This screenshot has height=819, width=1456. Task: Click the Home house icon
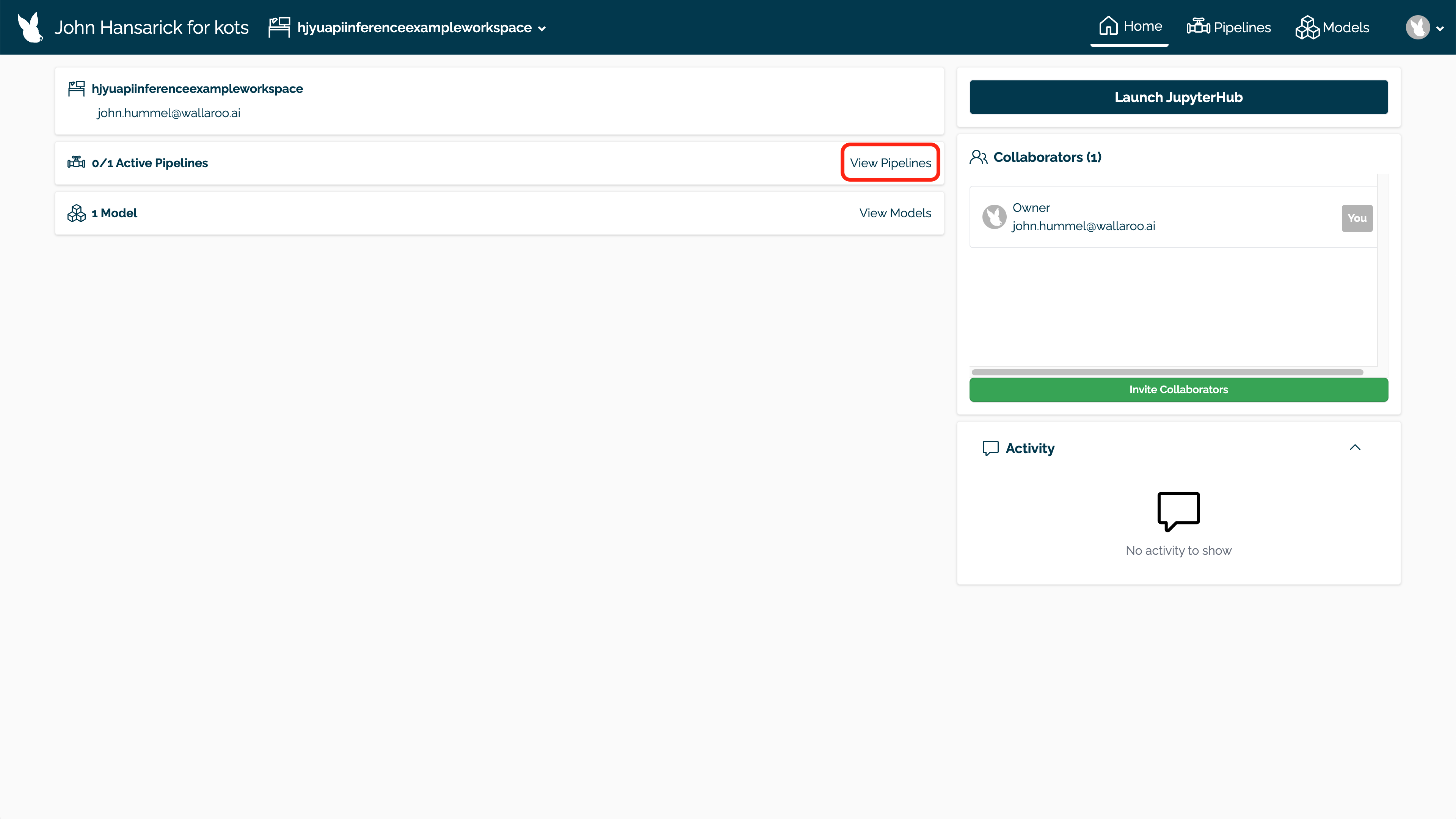coord(1108,26)
